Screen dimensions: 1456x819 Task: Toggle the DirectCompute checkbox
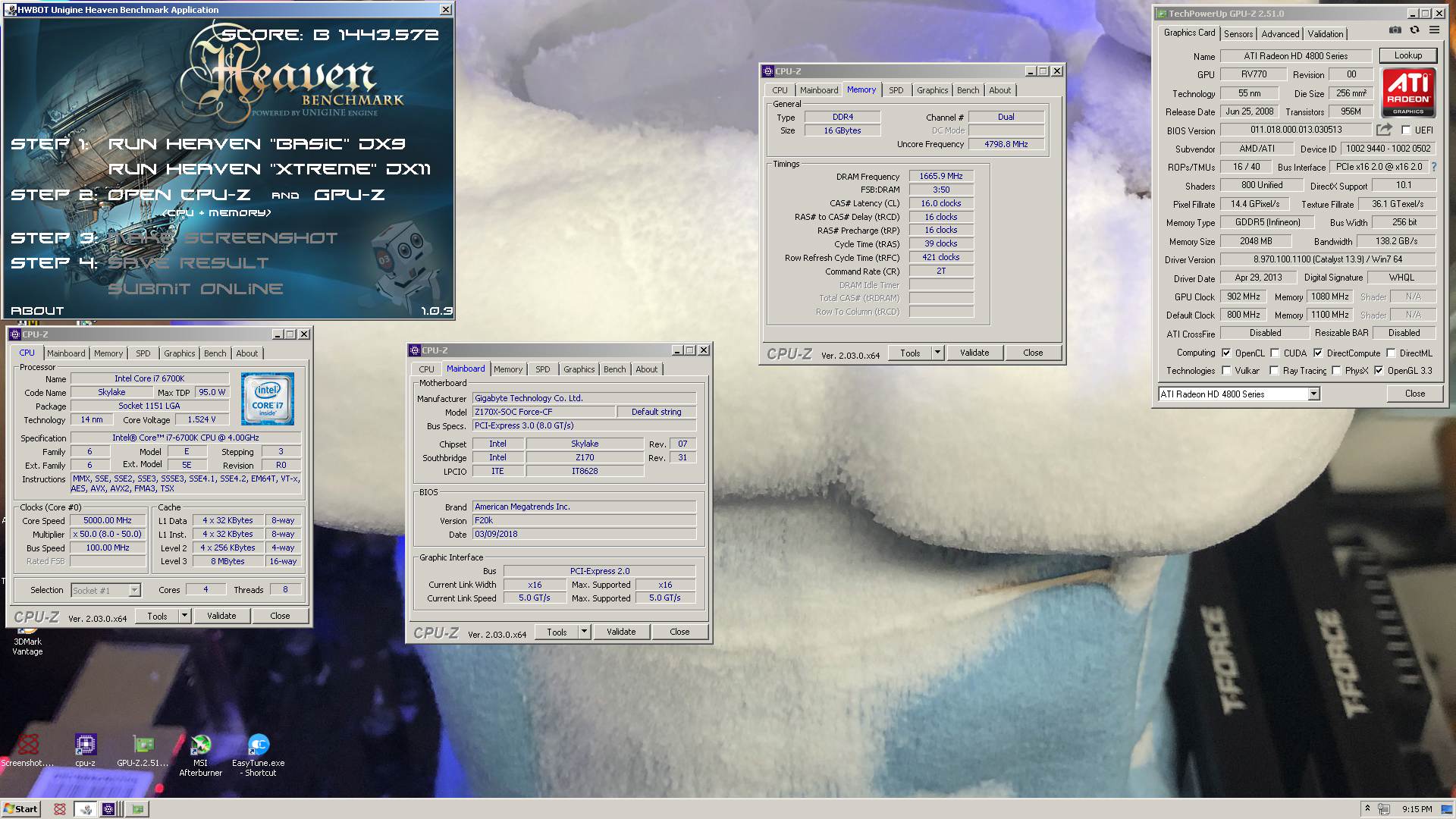1318,353
